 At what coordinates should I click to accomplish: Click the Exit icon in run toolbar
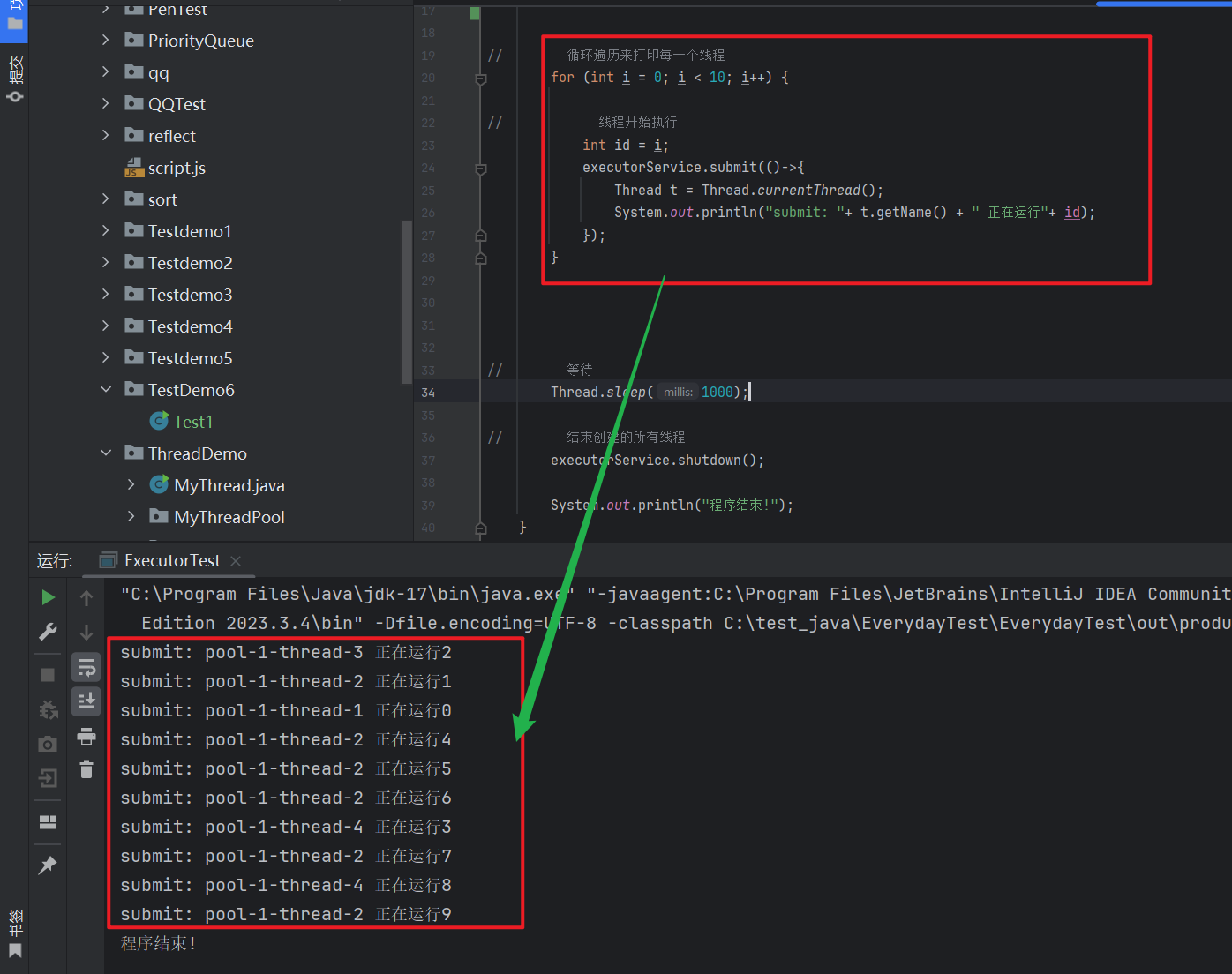coord(48,777)
